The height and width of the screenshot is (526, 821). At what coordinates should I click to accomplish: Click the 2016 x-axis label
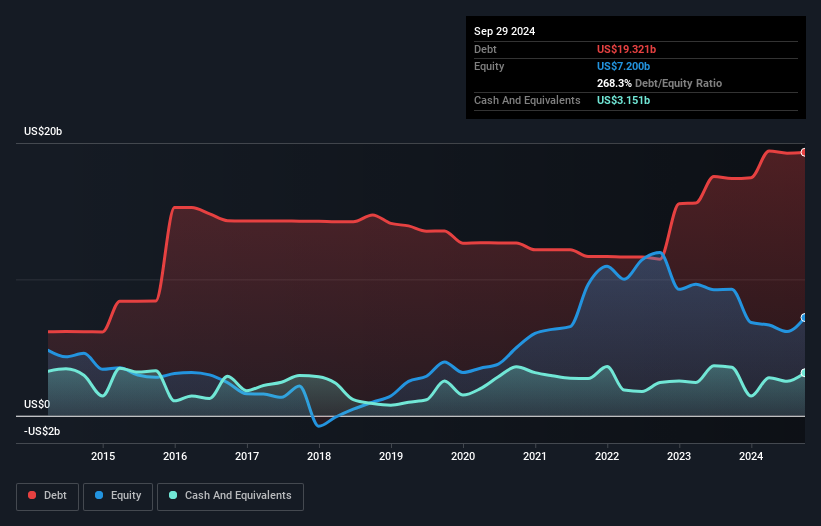[175, 456]
